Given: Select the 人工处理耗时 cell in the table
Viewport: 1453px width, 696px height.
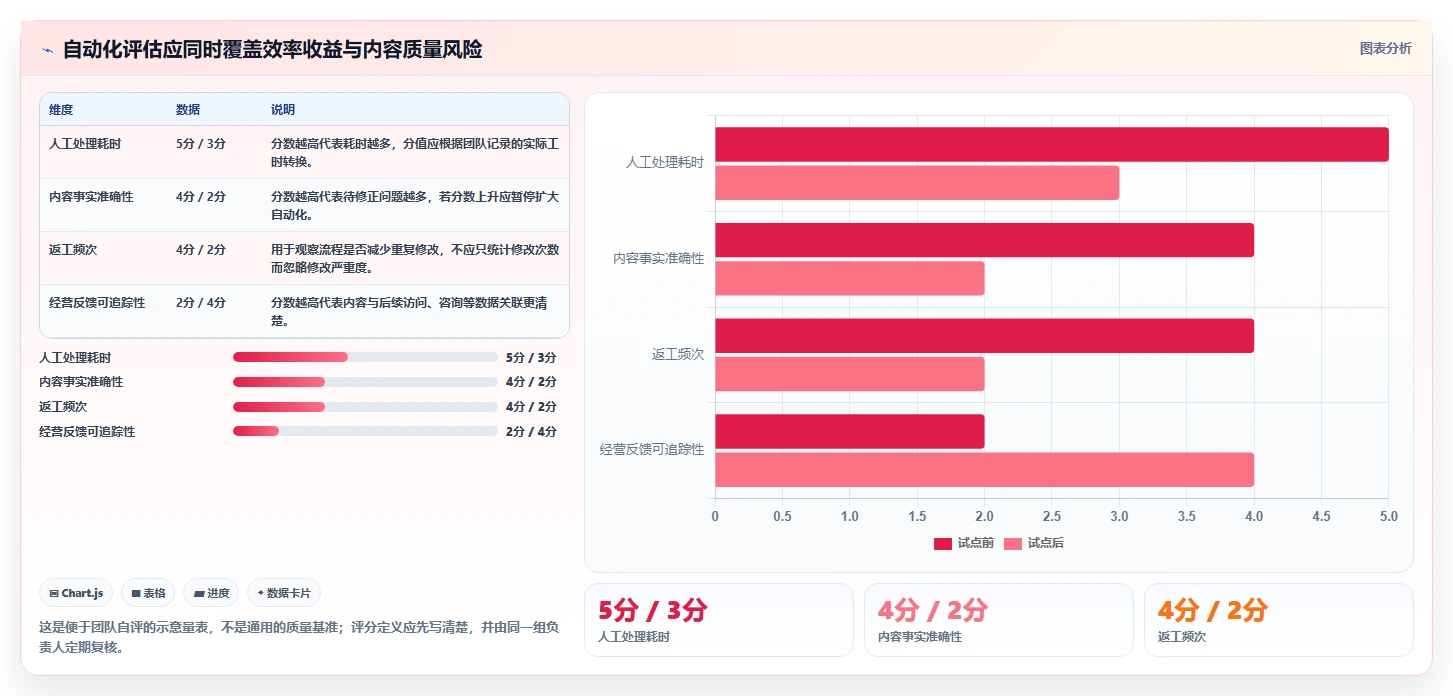Looking at the screenshot, I should [x=85, y=144].
